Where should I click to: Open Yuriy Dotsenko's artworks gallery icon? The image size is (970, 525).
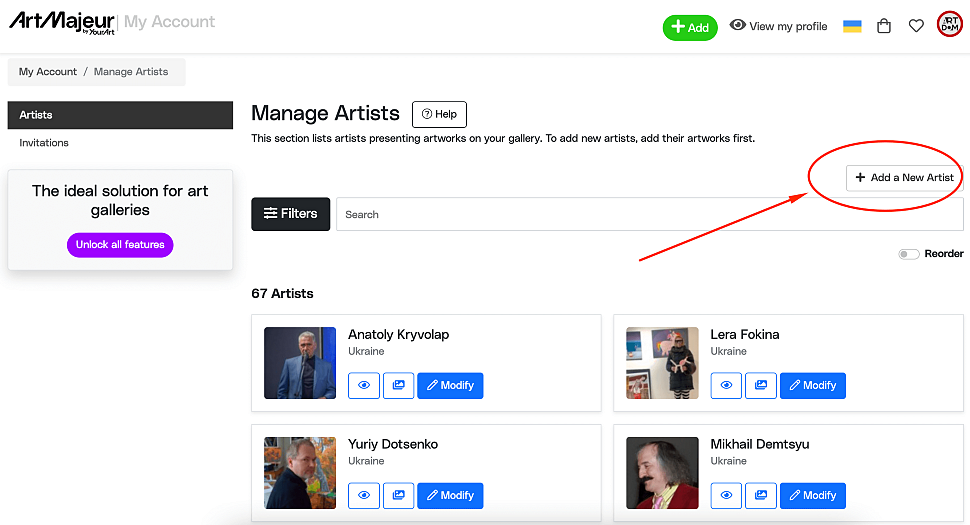point(398,495)
